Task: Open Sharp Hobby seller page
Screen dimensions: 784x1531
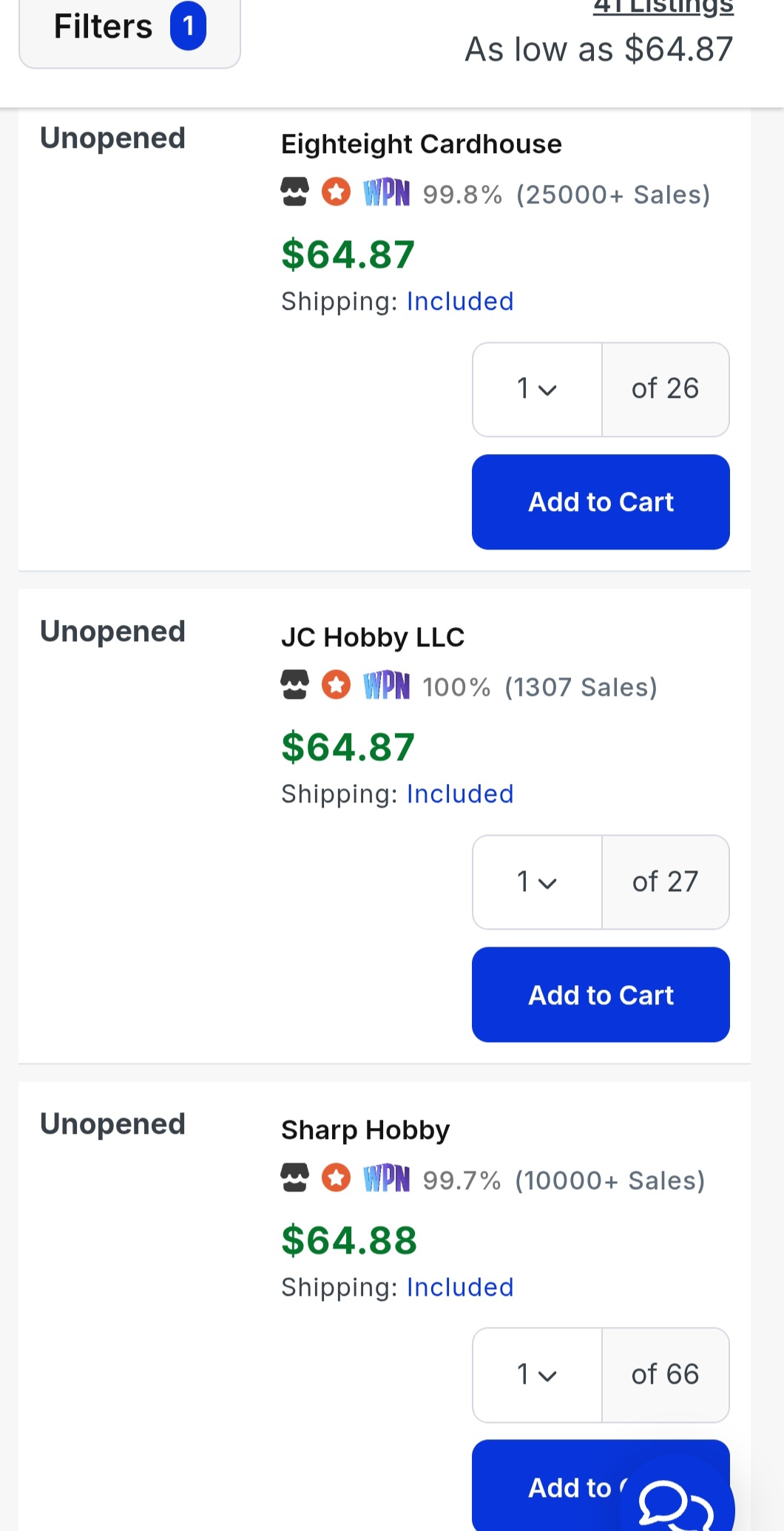Action: click(365, 1130)
